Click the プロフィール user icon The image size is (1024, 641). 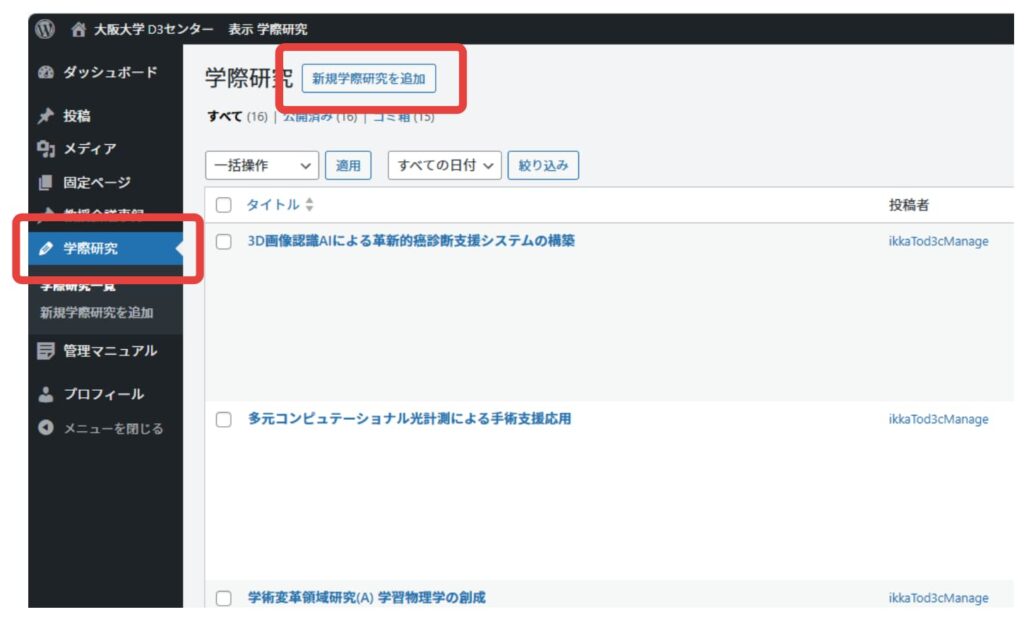[x=46, y=394]
